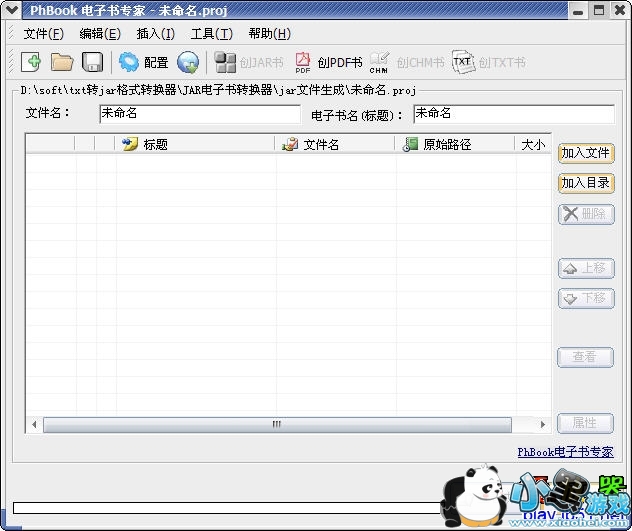Image resolution: width=632 pixels, height=531 pixels.
Task: Sort the list by the 标题 column header
Action: pos(195,144)
